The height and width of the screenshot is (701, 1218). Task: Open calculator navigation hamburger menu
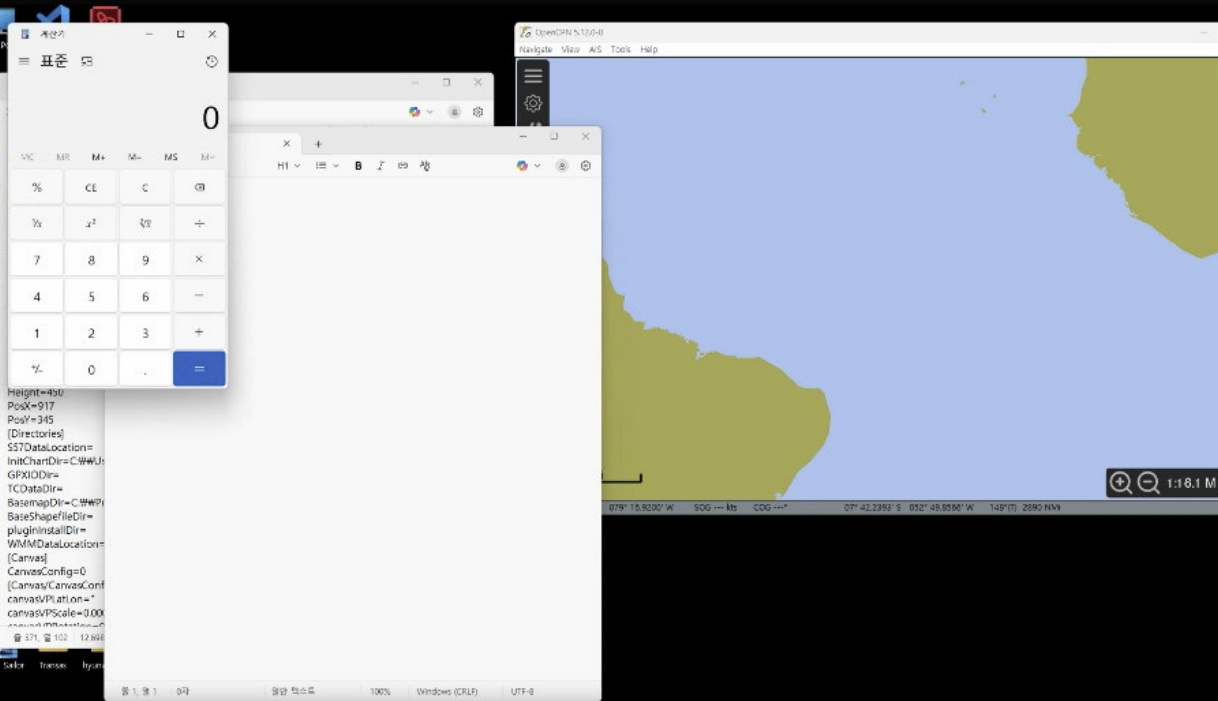coord(24,61)
